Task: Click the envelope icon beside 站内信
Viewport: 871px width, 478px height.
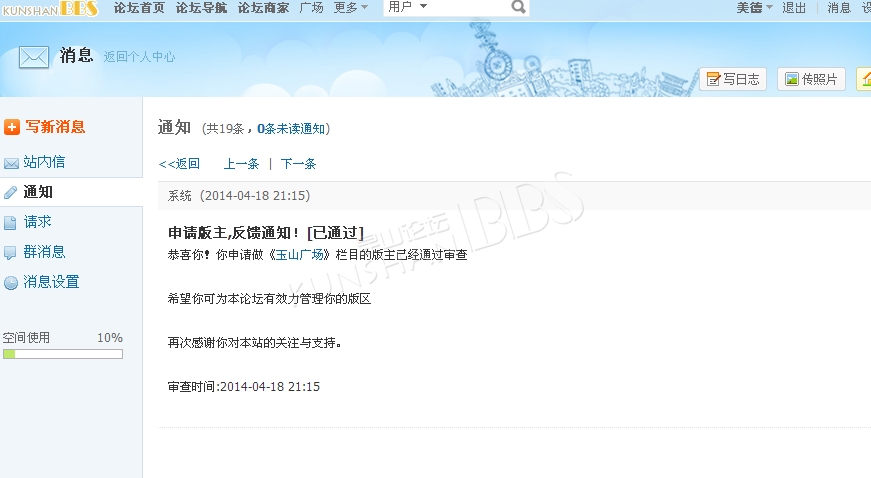Action: (x=11, y=163)
